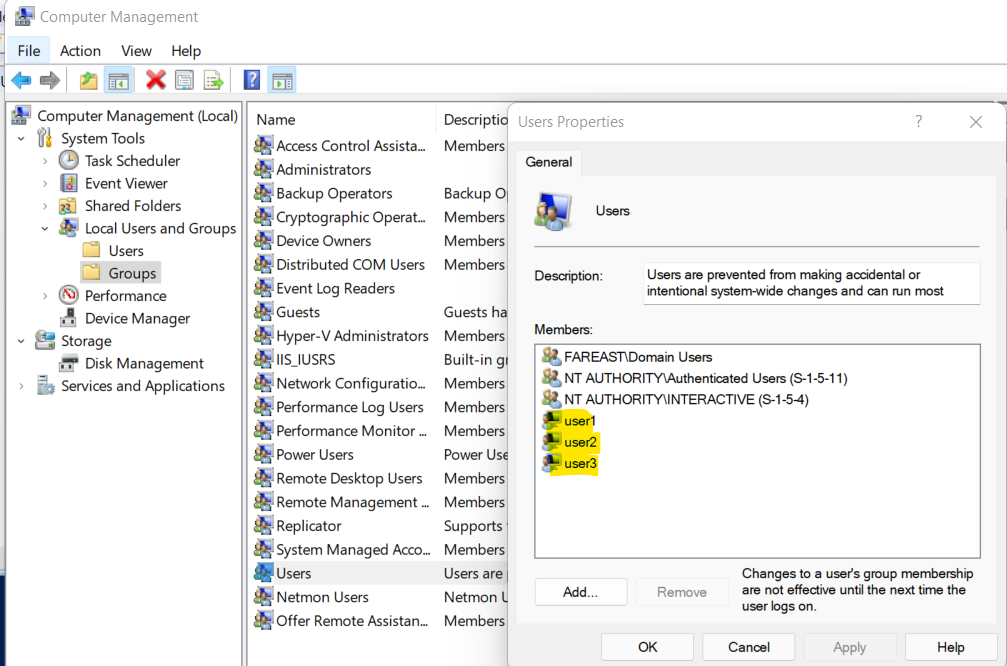
Task: Toggle the Show/Hide Action Pane icon
Action: pyautogui.click(x=283, y=81)
